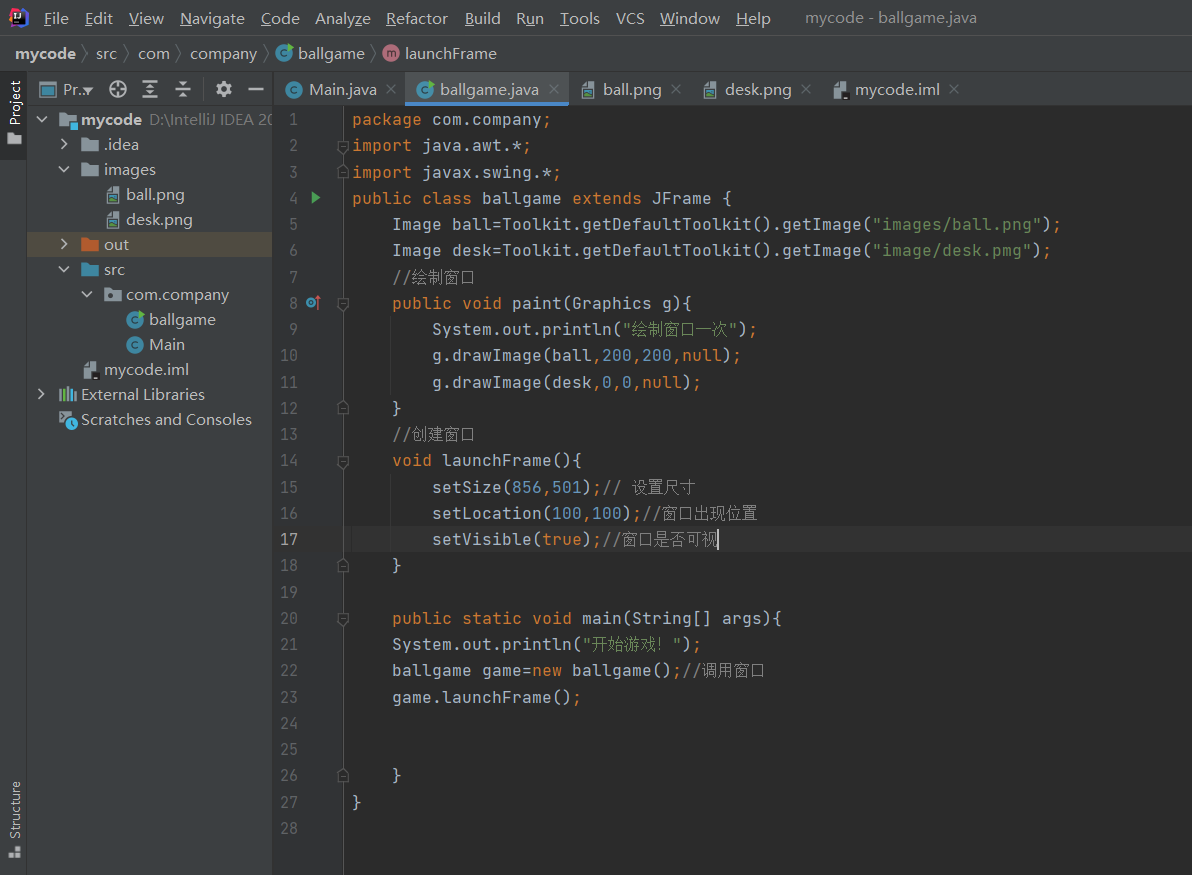Close the mycode.iml tab

tap(954, 89)
